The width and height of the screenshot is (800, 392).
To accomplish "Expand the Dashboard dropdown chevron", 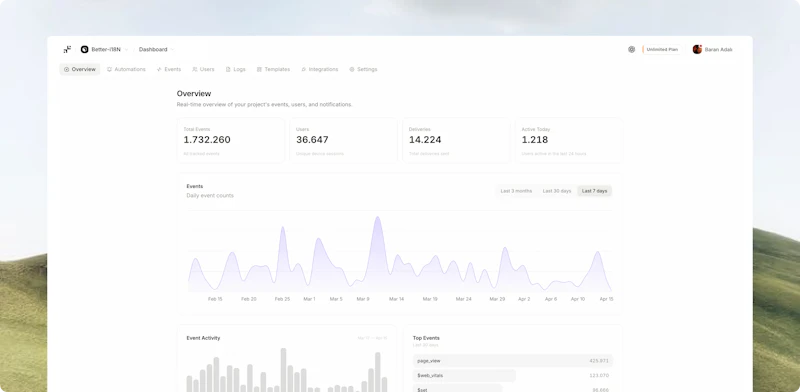I will (172, 50).
